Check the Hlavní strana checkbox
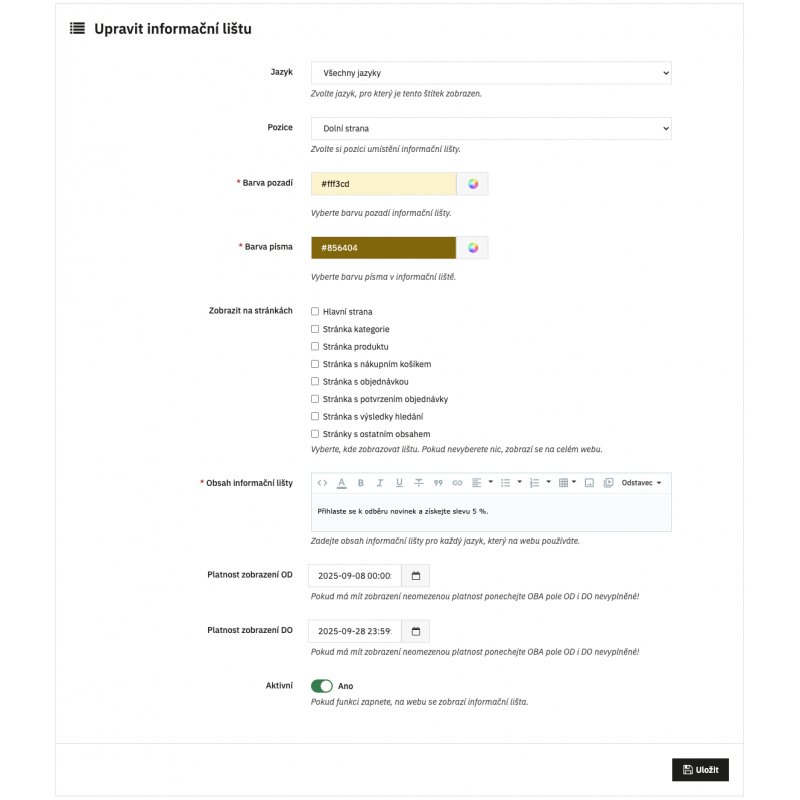Screen dimensions: 800x800 [315, 312]
